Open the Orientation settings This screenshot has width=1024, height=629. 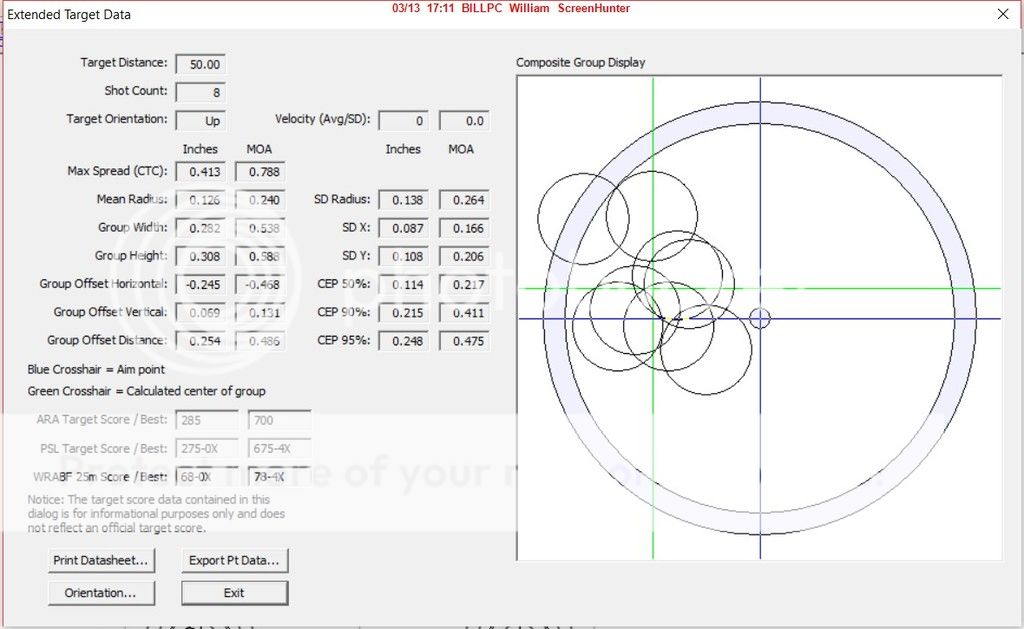[101, 593]
